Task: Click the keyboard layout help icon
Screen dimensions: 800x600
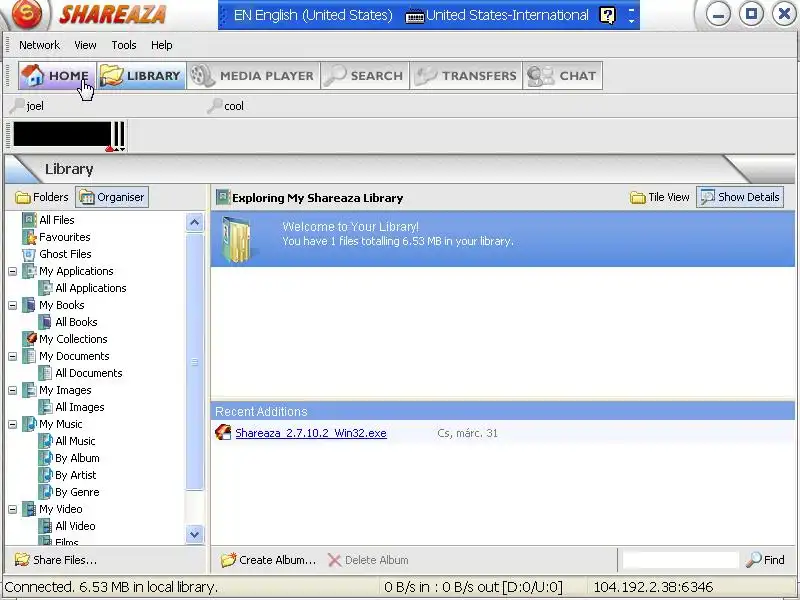Action: [x=607, y=15]
